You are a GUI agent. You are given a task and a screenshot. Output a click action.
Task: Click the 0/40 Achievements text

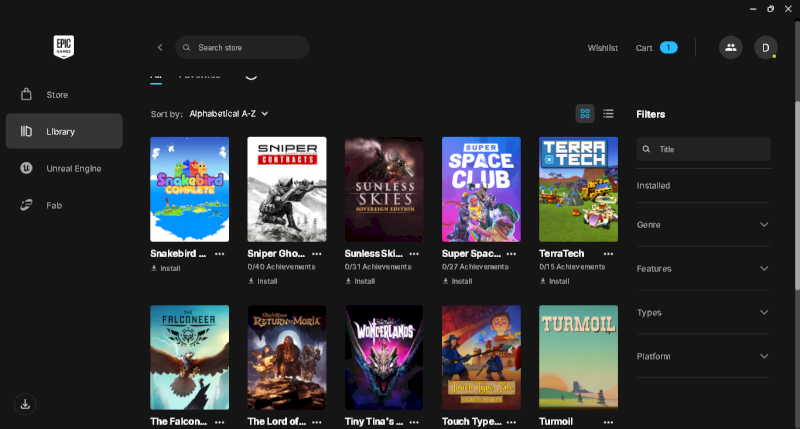point(282,267)
